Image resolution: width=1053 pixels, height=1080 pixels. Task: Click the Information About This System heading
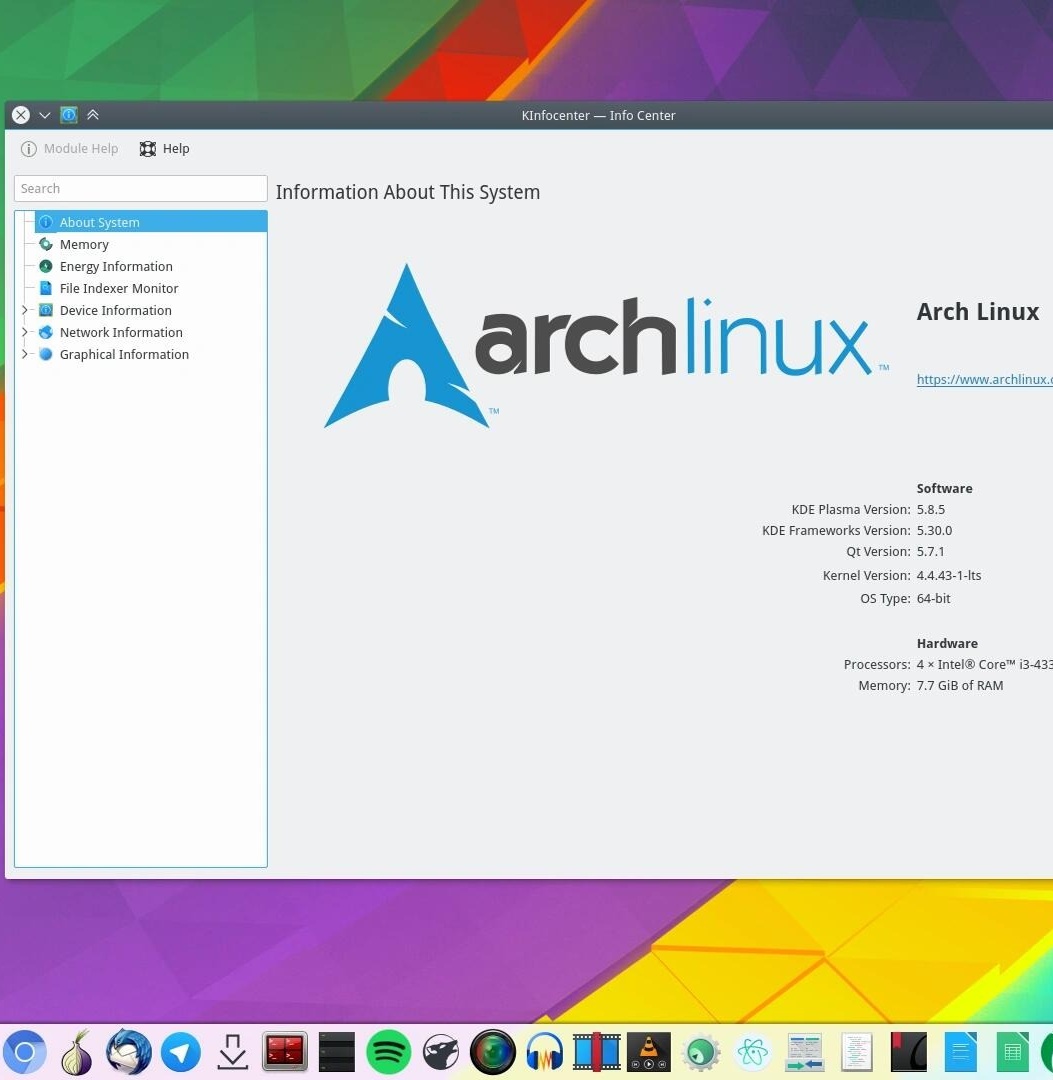click(x=408, y=192)
